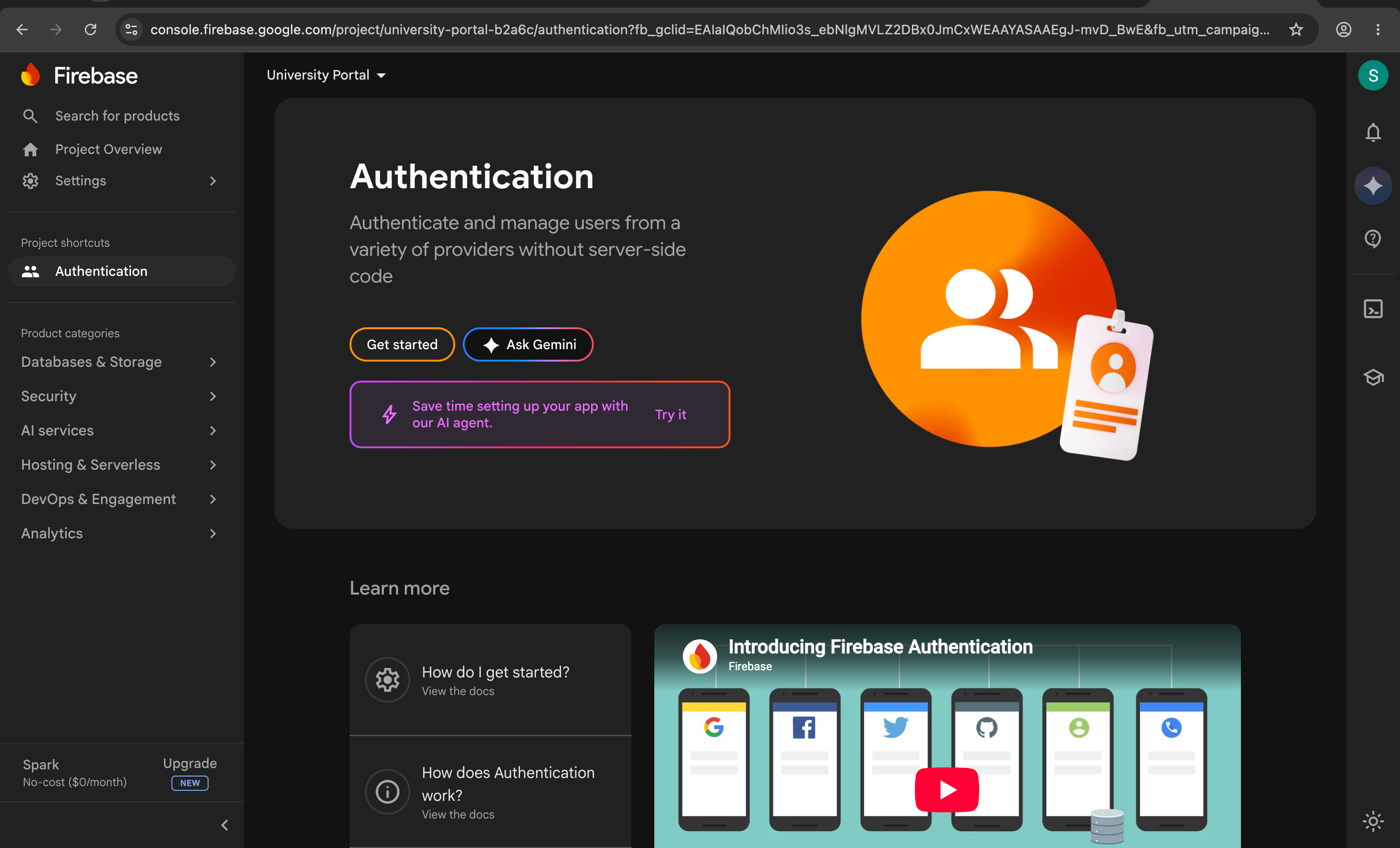
Task: Open the Cloud Shell terminal icon
Action: [x=1373, y=309]
